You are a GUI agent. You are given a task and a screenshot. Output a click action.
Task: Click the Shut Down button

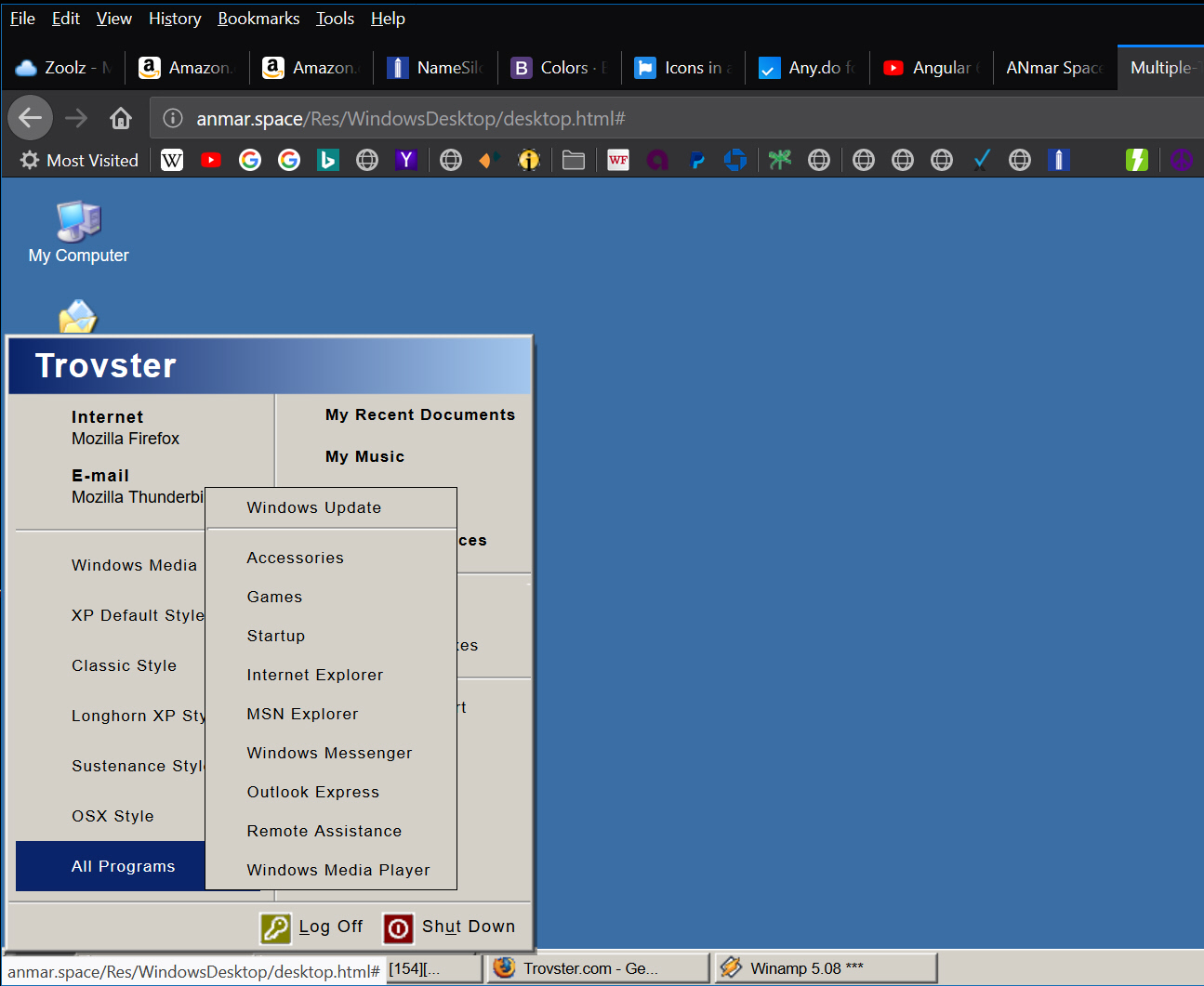point(450,927)
